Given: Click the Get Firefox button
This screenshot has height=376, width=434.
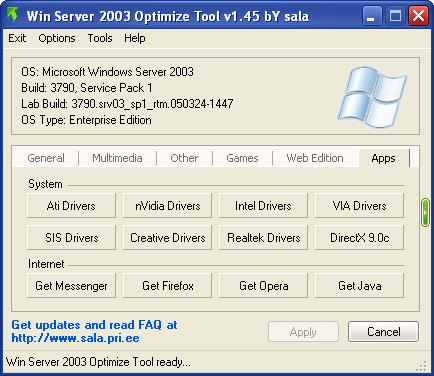Looking at the screenshot, I should (167, 286).
